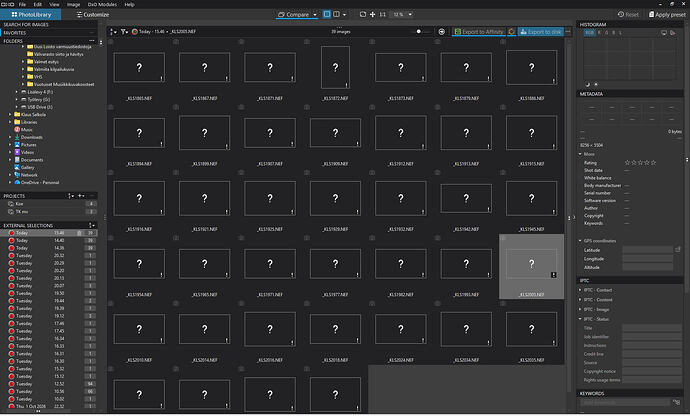Click the Title field in IPTC Status
690x416 pixels.
(651, 328)
